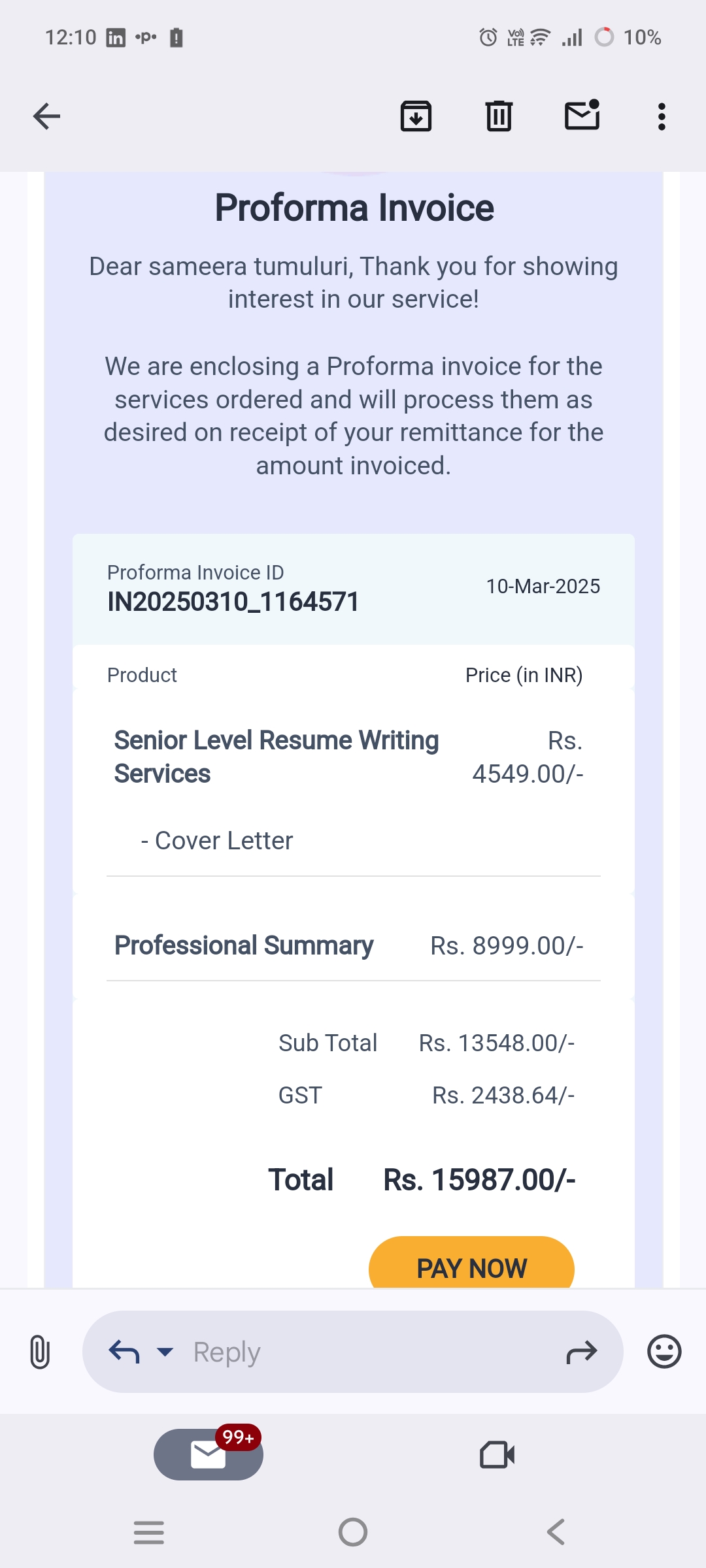This screenshot has height=1568, width=706.
Task: Tap the Android home button
Action: (x=353, y=1532)
